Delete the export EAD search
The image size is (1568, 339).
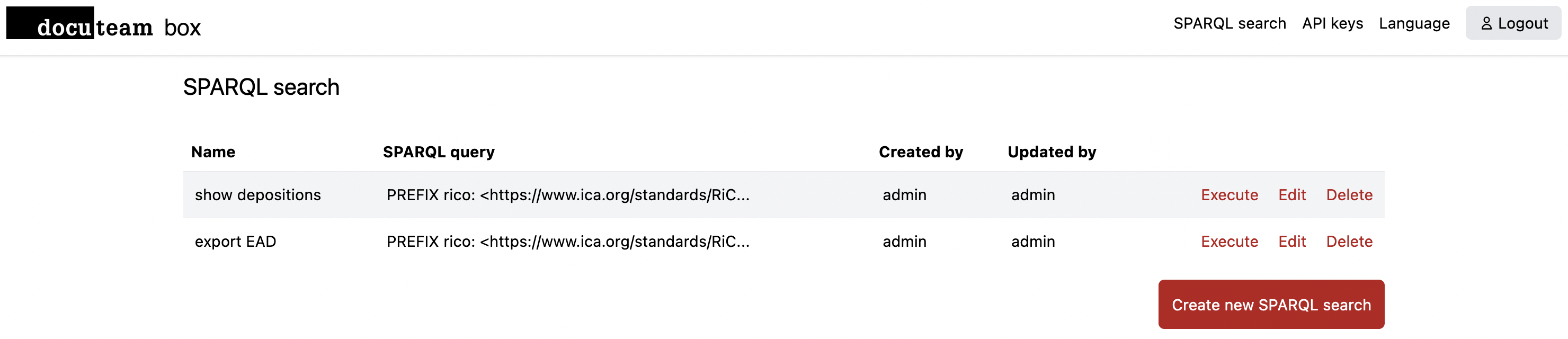coord(1348,242)
